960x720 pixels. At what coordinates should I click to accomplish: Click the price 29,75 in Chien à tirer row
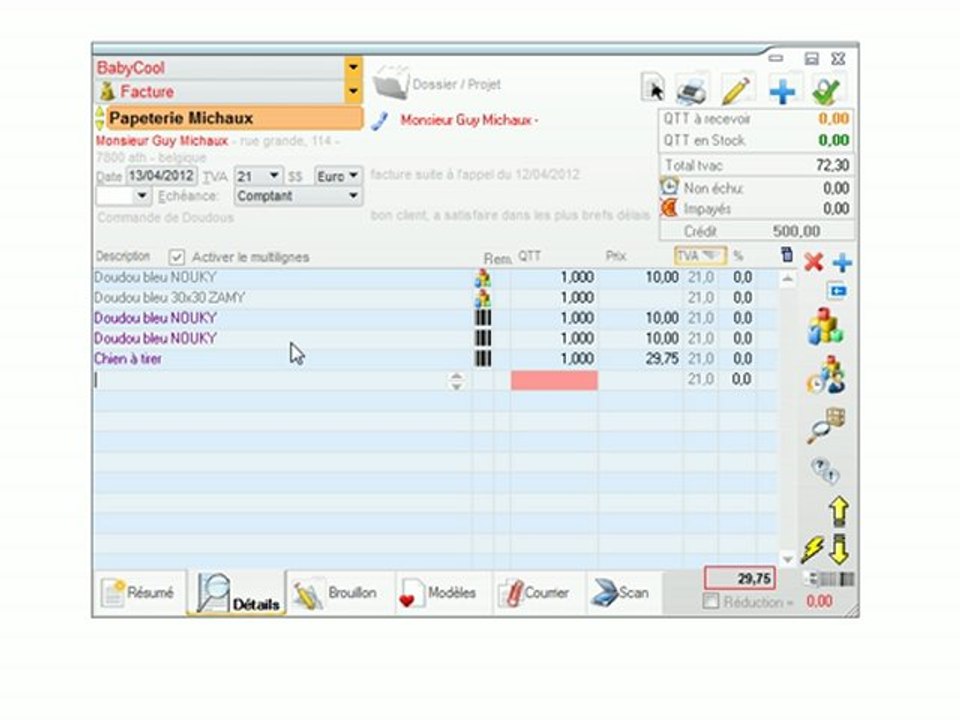[662, 359]
